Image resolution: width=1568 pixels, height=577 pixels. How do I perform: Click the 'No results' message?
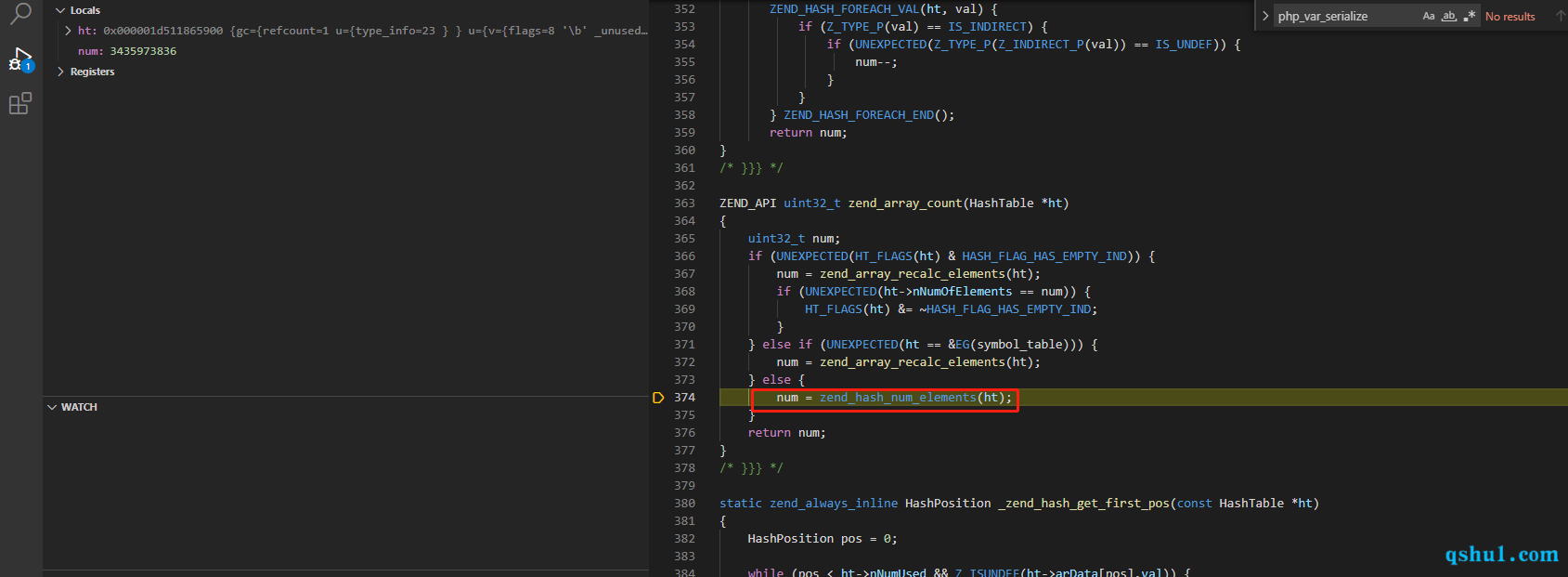1510,17
